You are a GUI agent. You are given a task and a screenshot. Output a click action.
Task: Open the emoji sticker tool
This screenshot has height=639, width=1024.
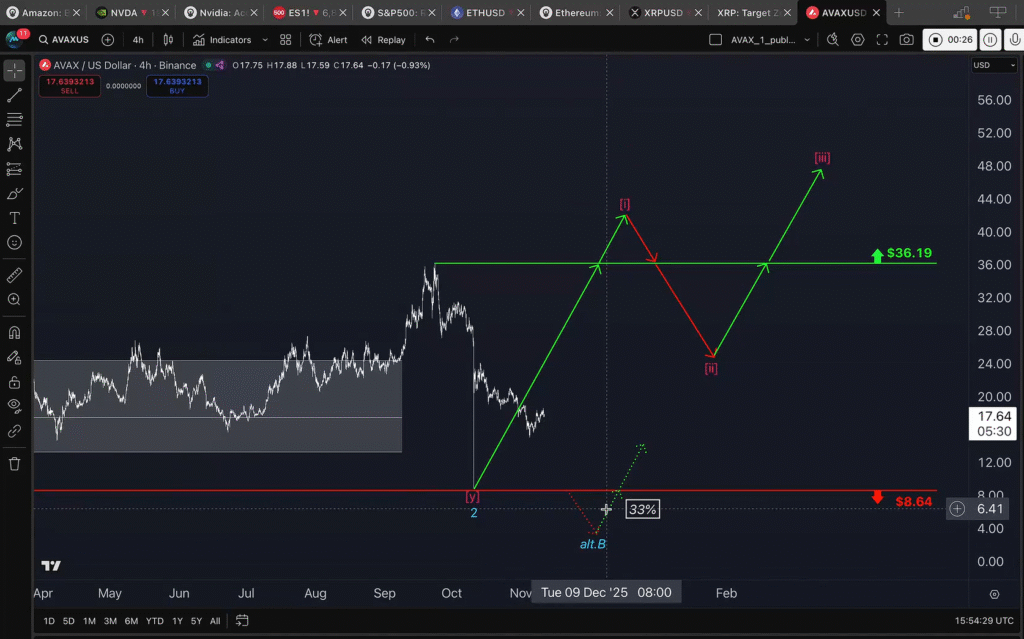pyautogui.click(x=15, y=242)
